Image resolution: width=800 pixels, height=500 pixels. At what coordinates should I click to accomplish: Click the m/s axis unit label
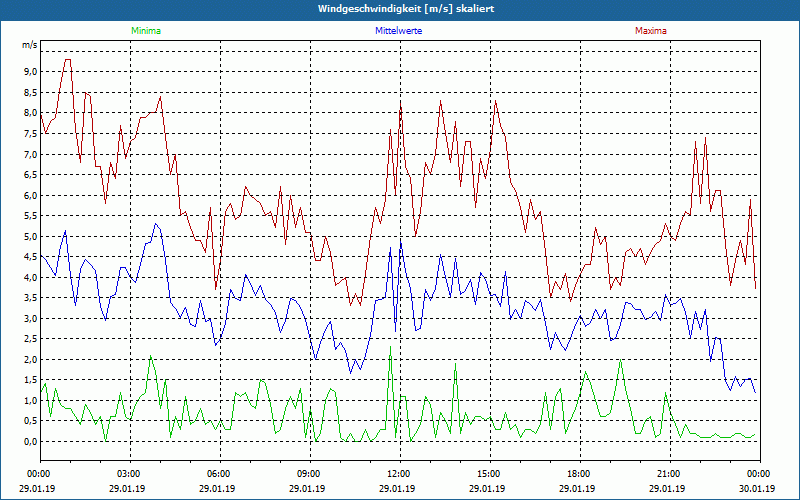click(x=30, y=45)
